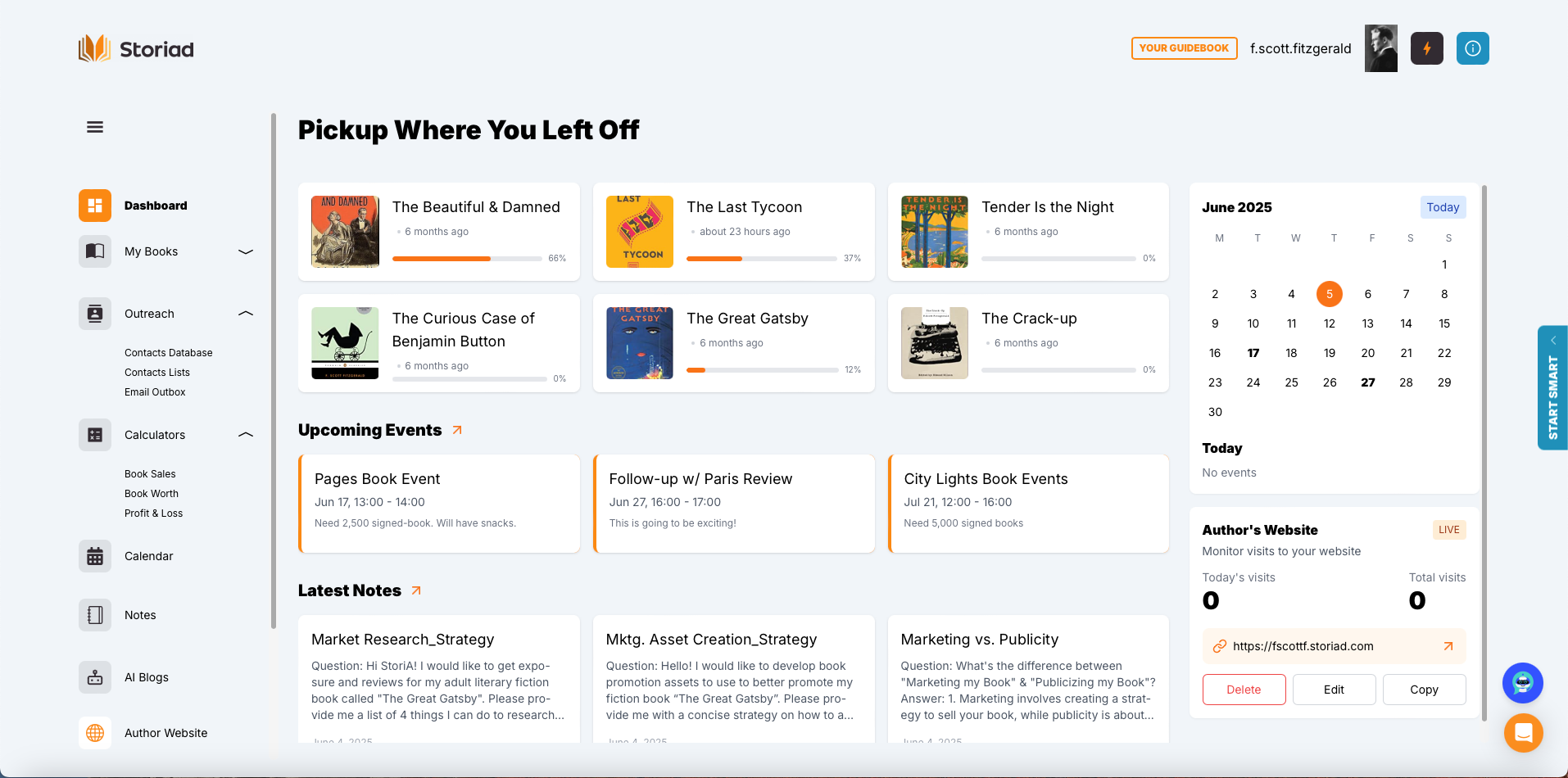Screen dimensions: 1568x778
Task: Click The Great Gatsby progress bar
Action: (762, 370)
